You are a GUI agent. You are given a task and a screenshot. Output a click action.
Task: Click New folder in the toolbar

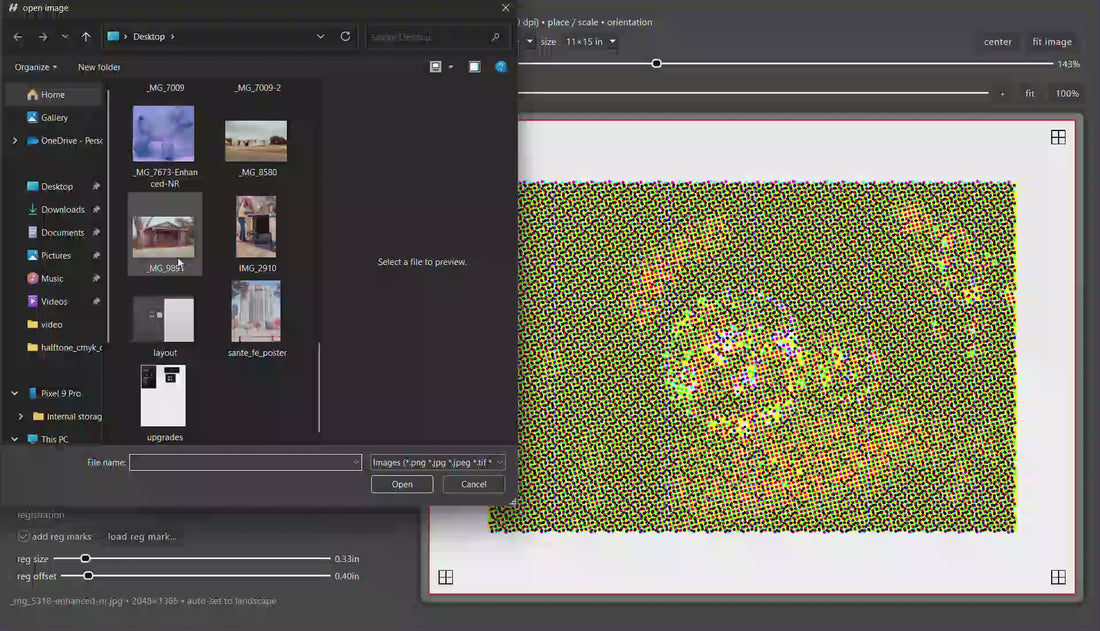[x=99, y=67]
